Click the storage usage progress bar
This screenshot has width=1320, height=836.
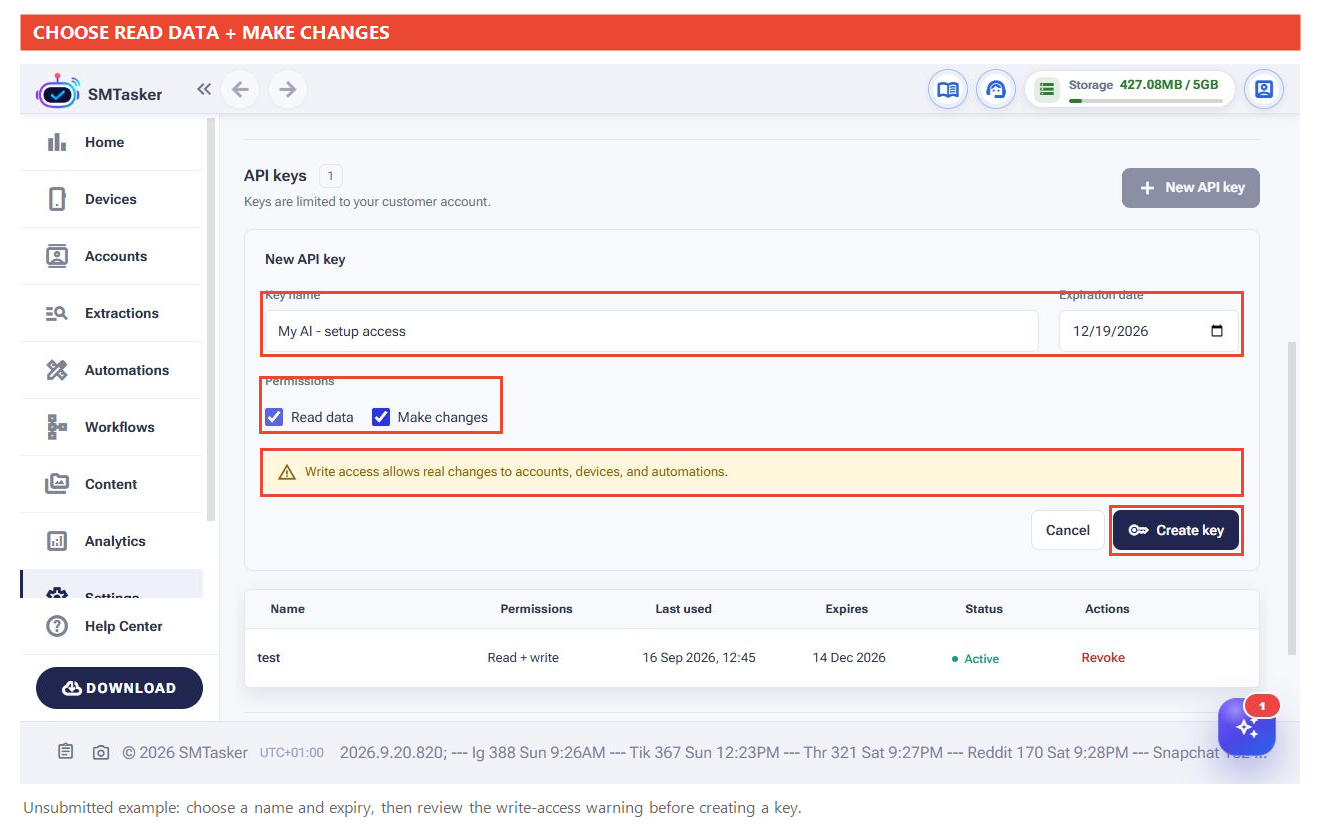tap(1145, 100)
